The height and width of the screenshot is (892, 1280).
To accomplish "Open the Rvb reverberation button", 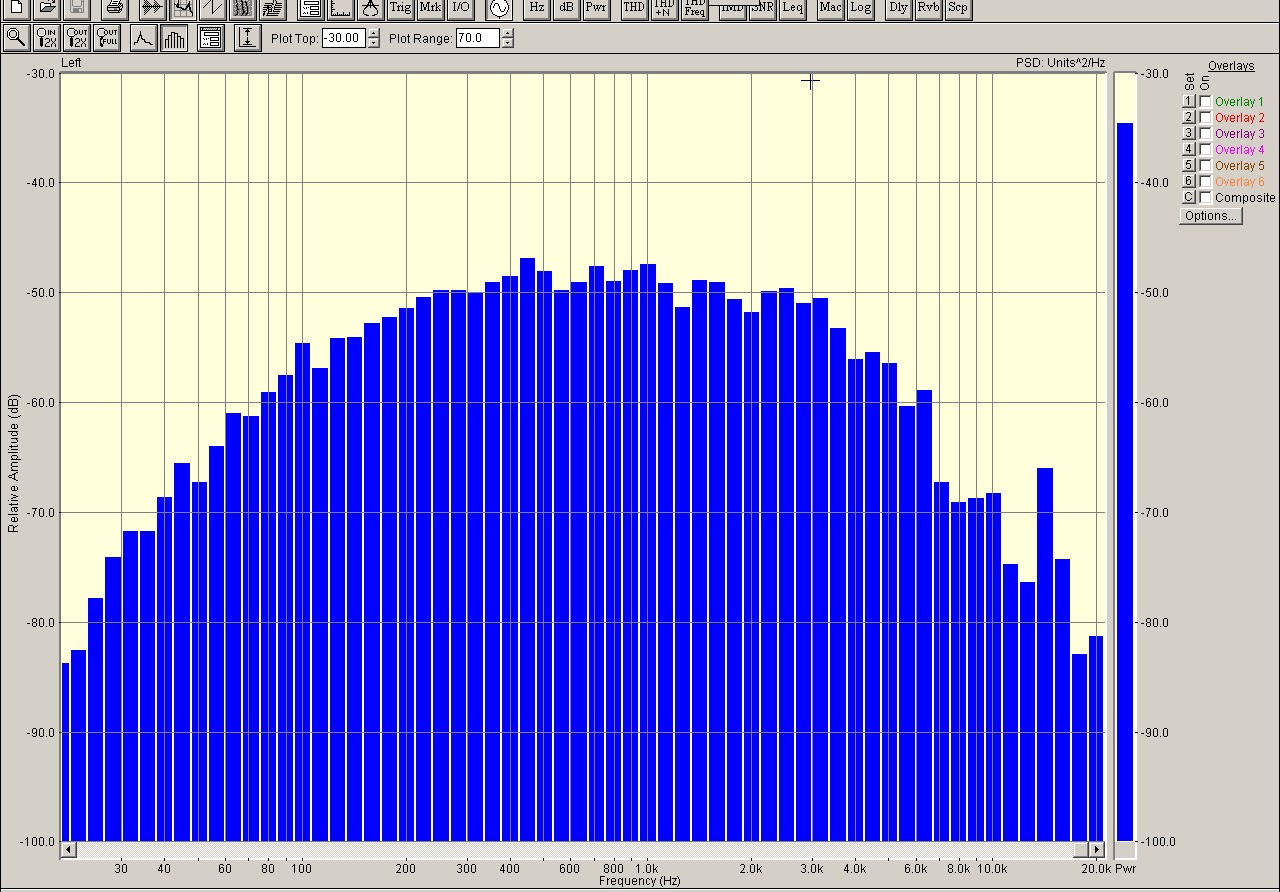I will pos(928,8).
